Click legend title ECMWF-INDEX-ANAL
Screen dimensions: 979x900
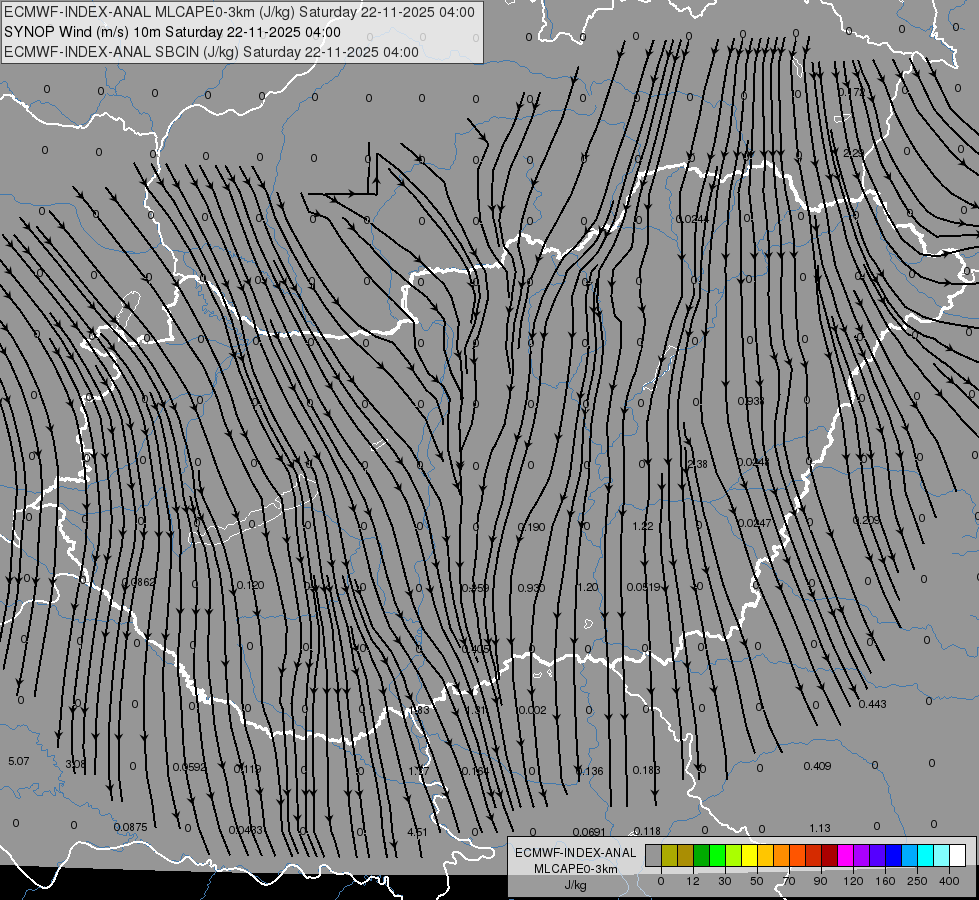point(576,853)
